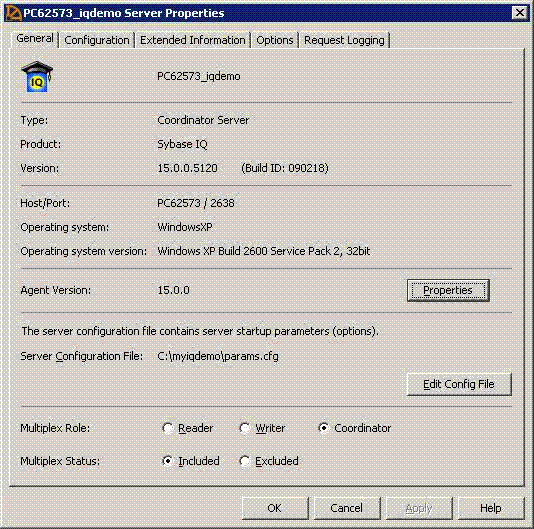Open agent Properties button
This screenshot has height=529, width=534.
pyautogui.click(x=448, y=290)
